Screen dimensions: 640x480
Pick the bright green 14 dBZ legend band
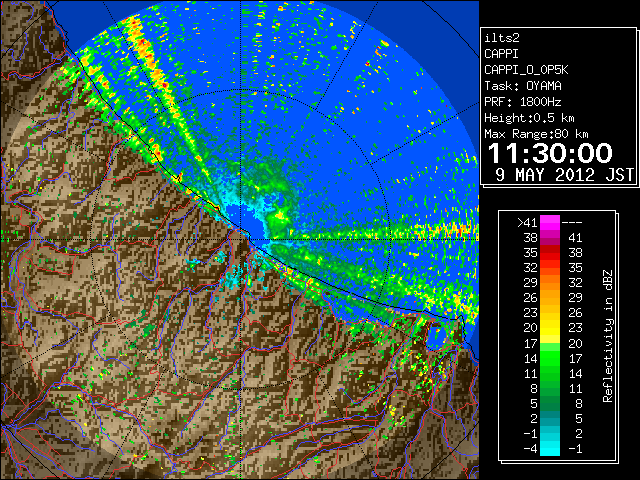tap(550, 358)
